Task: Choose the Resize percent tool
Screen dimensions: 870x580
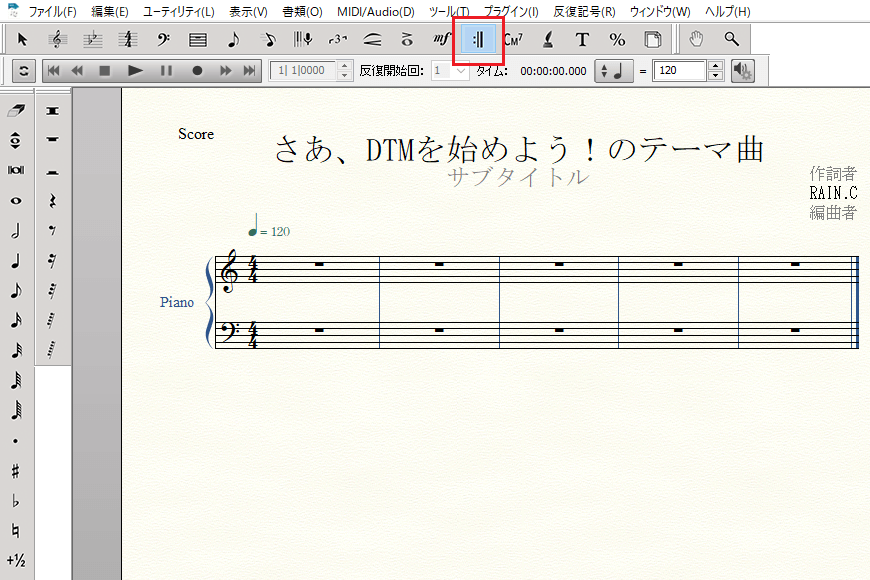Action: pos(617,40)
